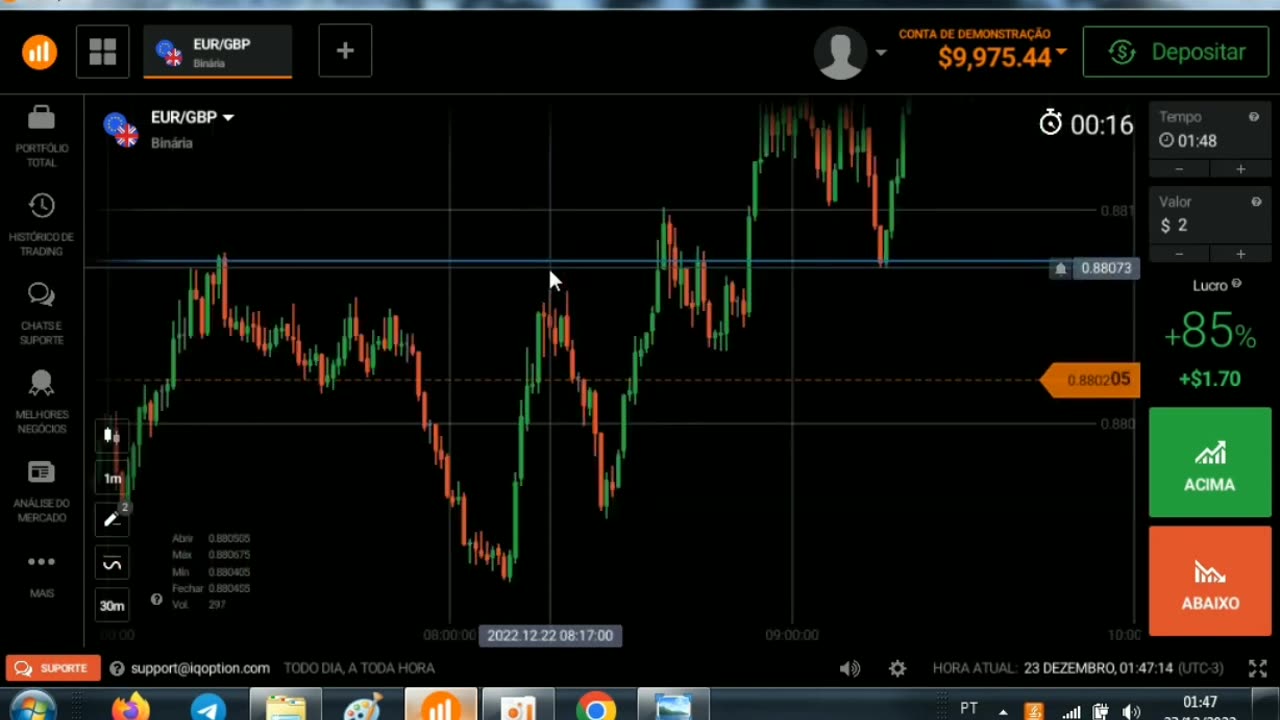
Task: Click the 2022.12.22 08:17:00 time label
Action: tap(550, 635)
